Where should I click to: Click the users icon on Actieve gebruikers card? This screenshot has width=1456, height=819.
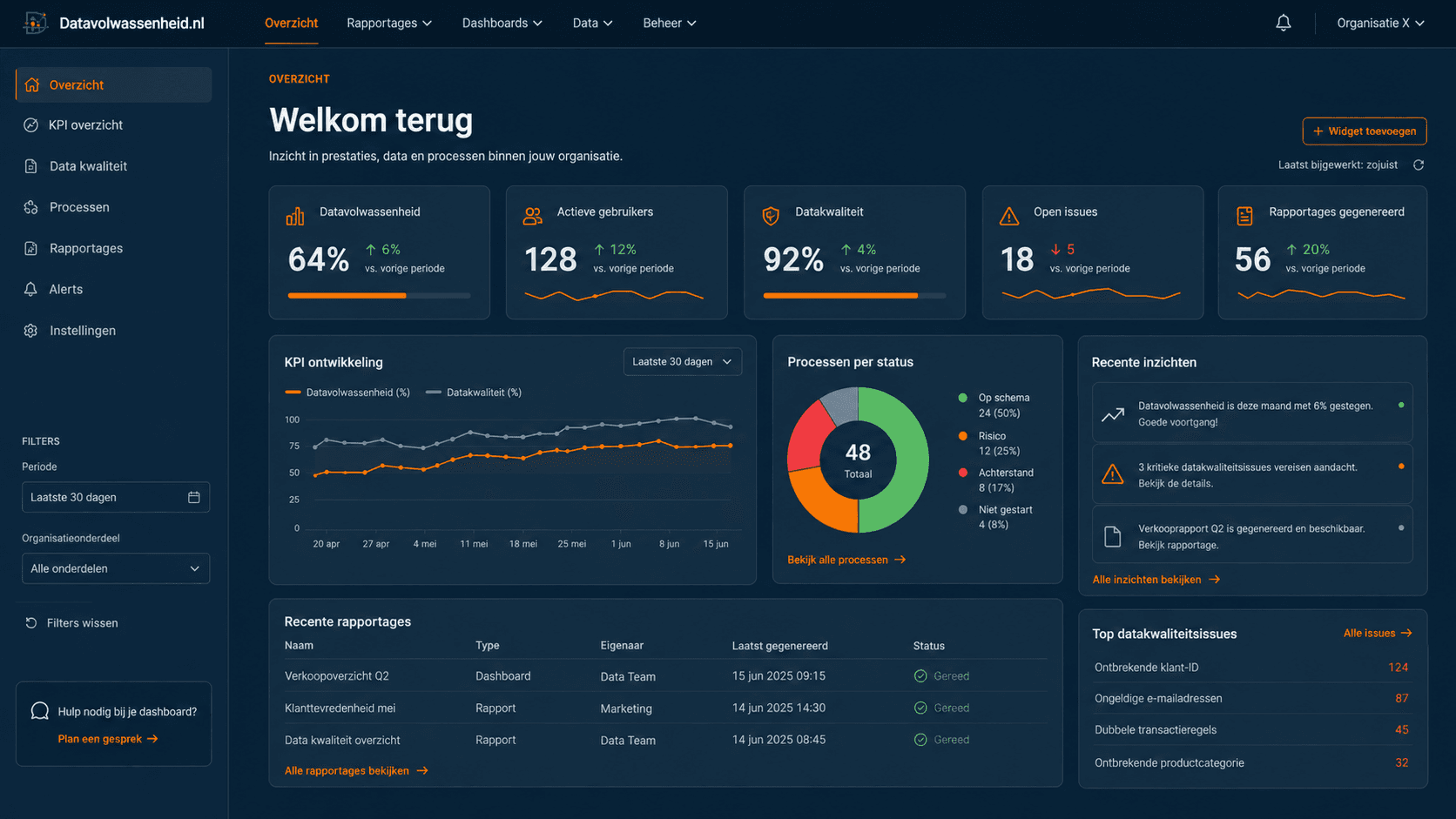532,216
